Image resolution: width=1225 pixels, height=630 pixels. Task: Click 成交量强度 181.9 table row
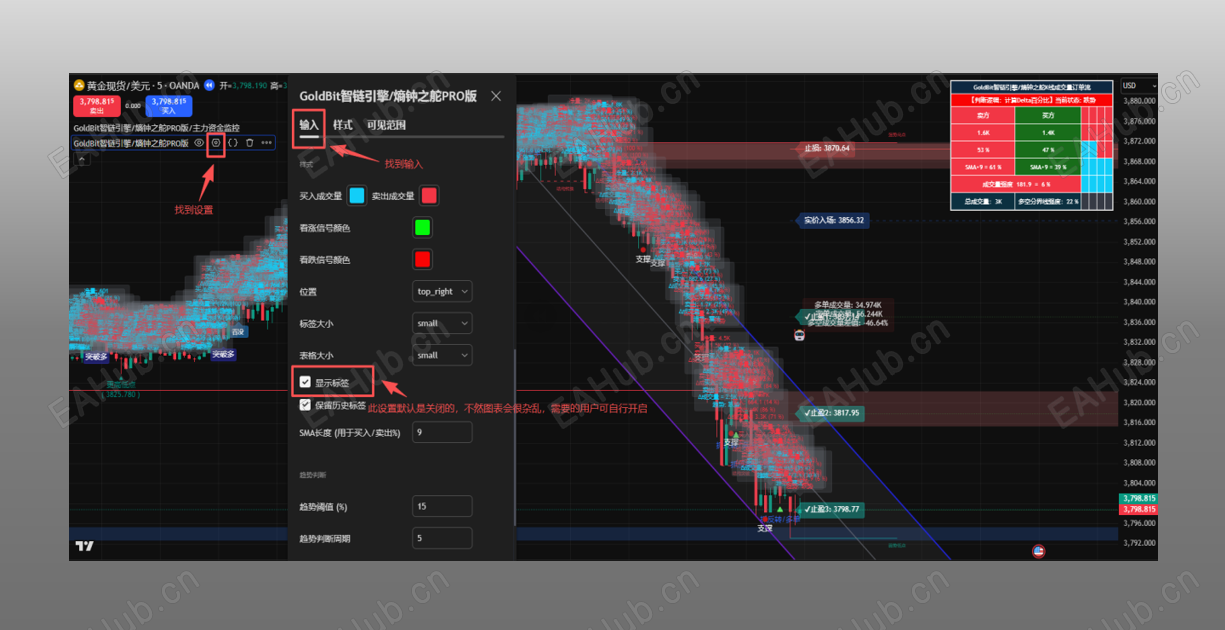1014,184
